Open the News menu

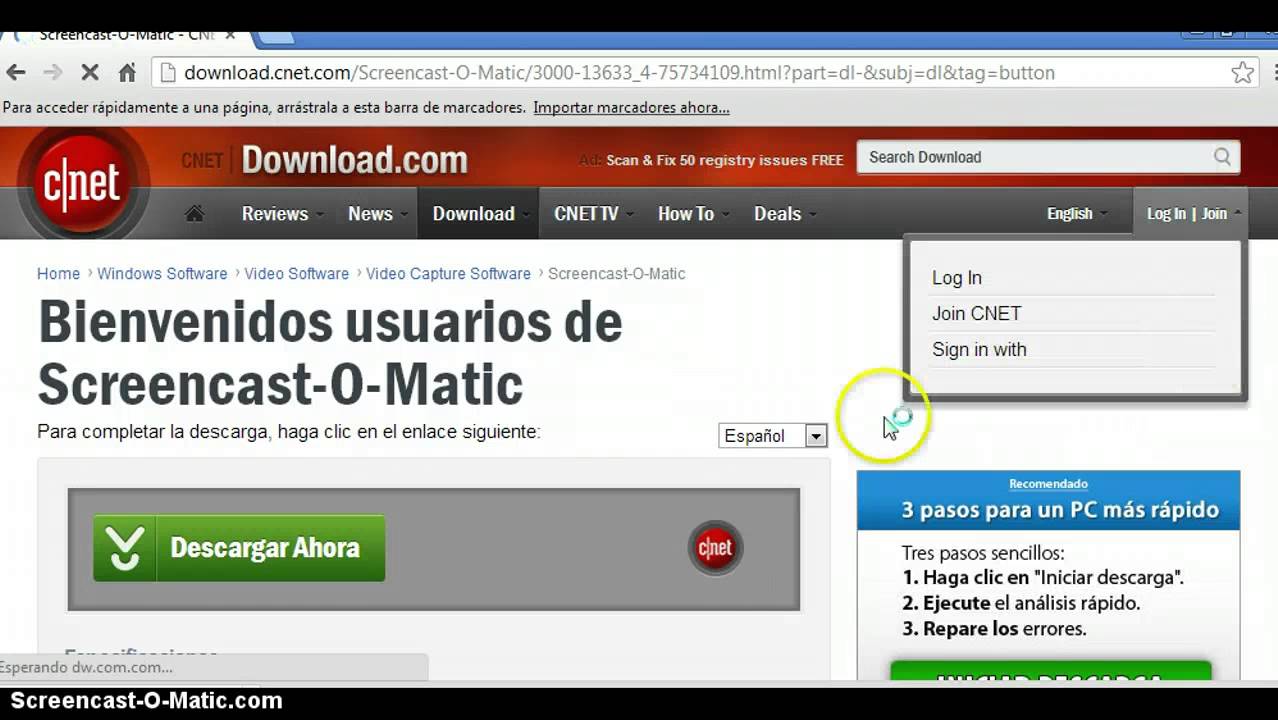click(x=378, y=213)
